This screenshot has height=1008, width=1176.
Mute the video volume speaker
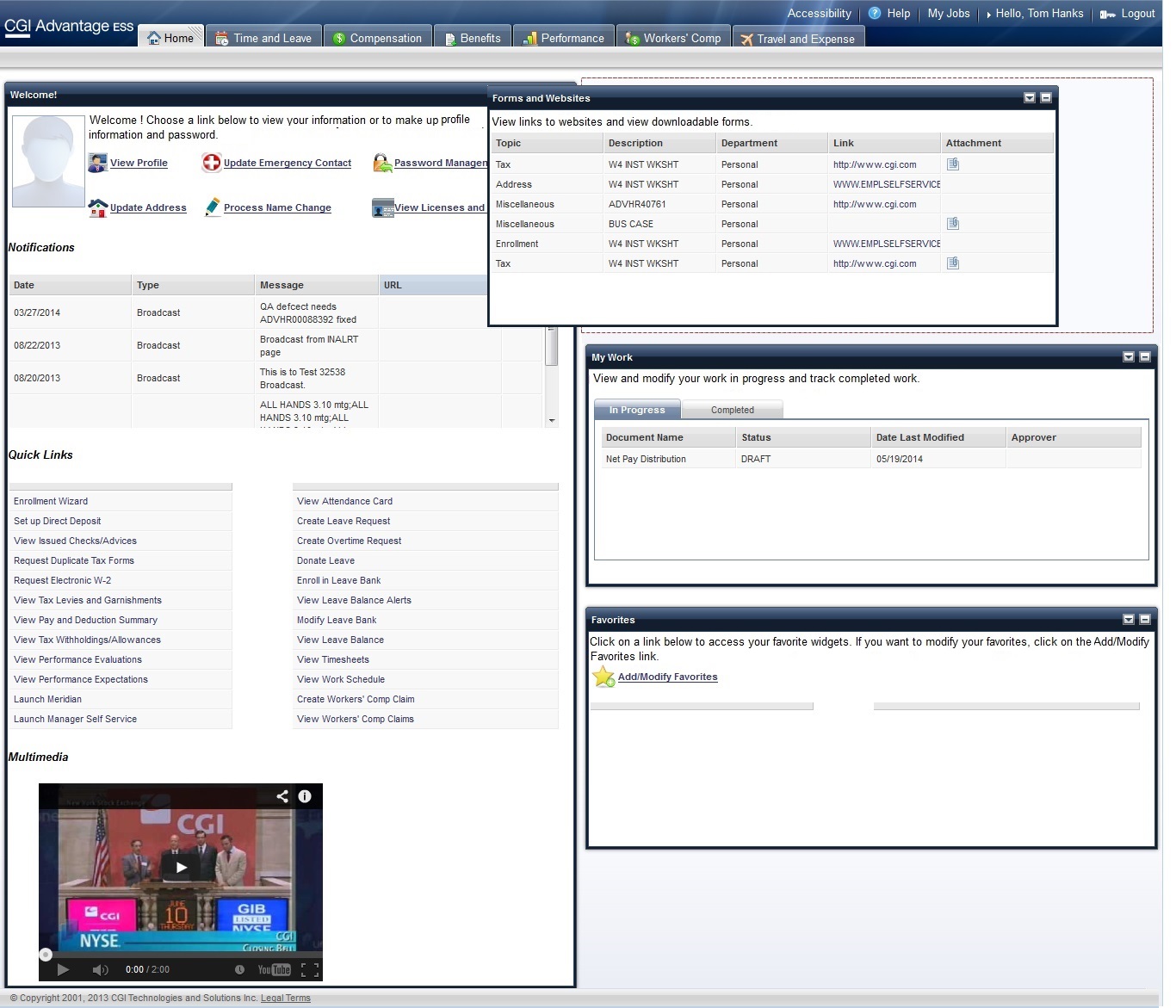100,970
